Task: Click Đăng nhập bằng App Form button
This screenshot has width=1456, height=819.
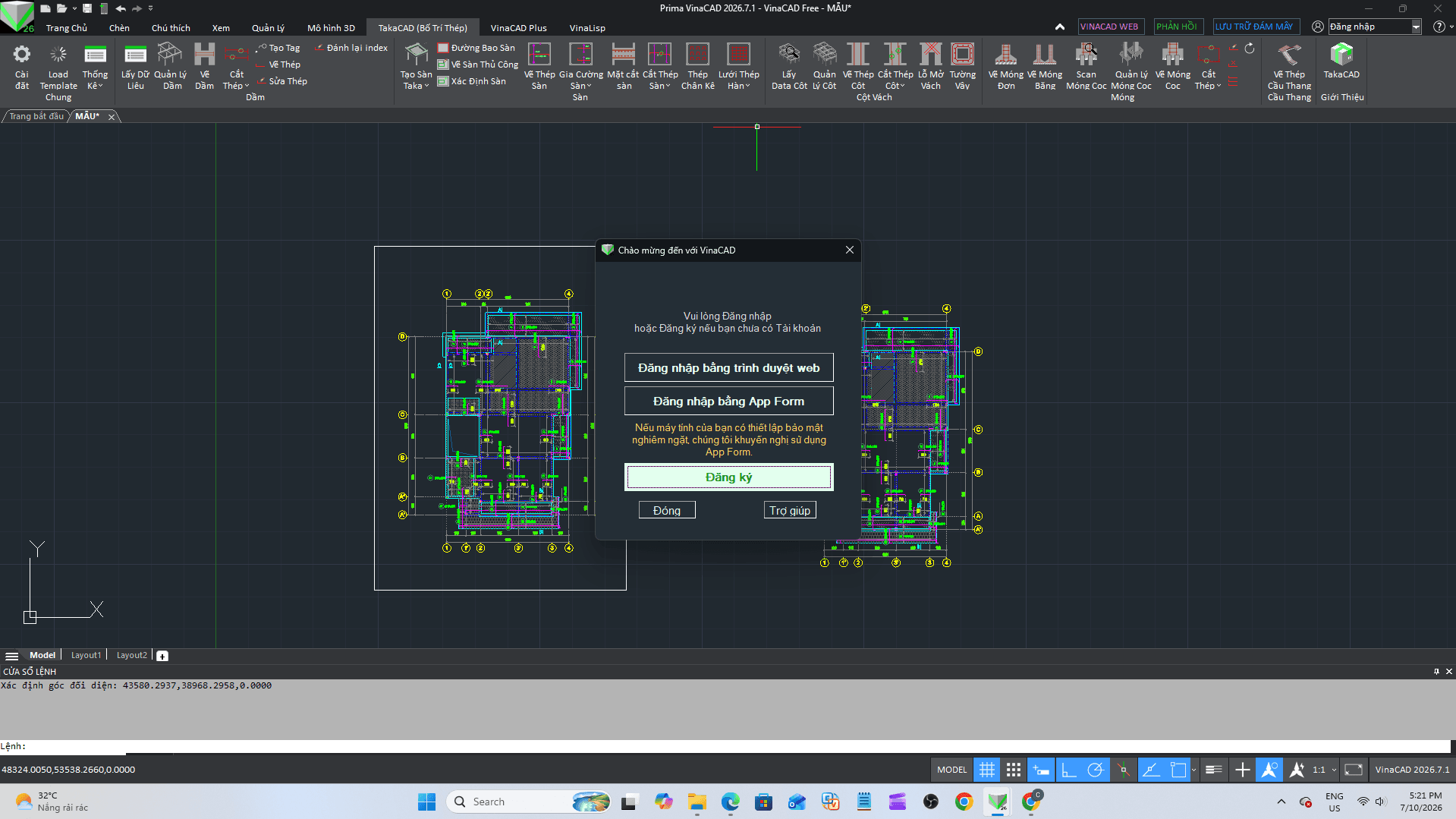Action: (x=728, y=401)
